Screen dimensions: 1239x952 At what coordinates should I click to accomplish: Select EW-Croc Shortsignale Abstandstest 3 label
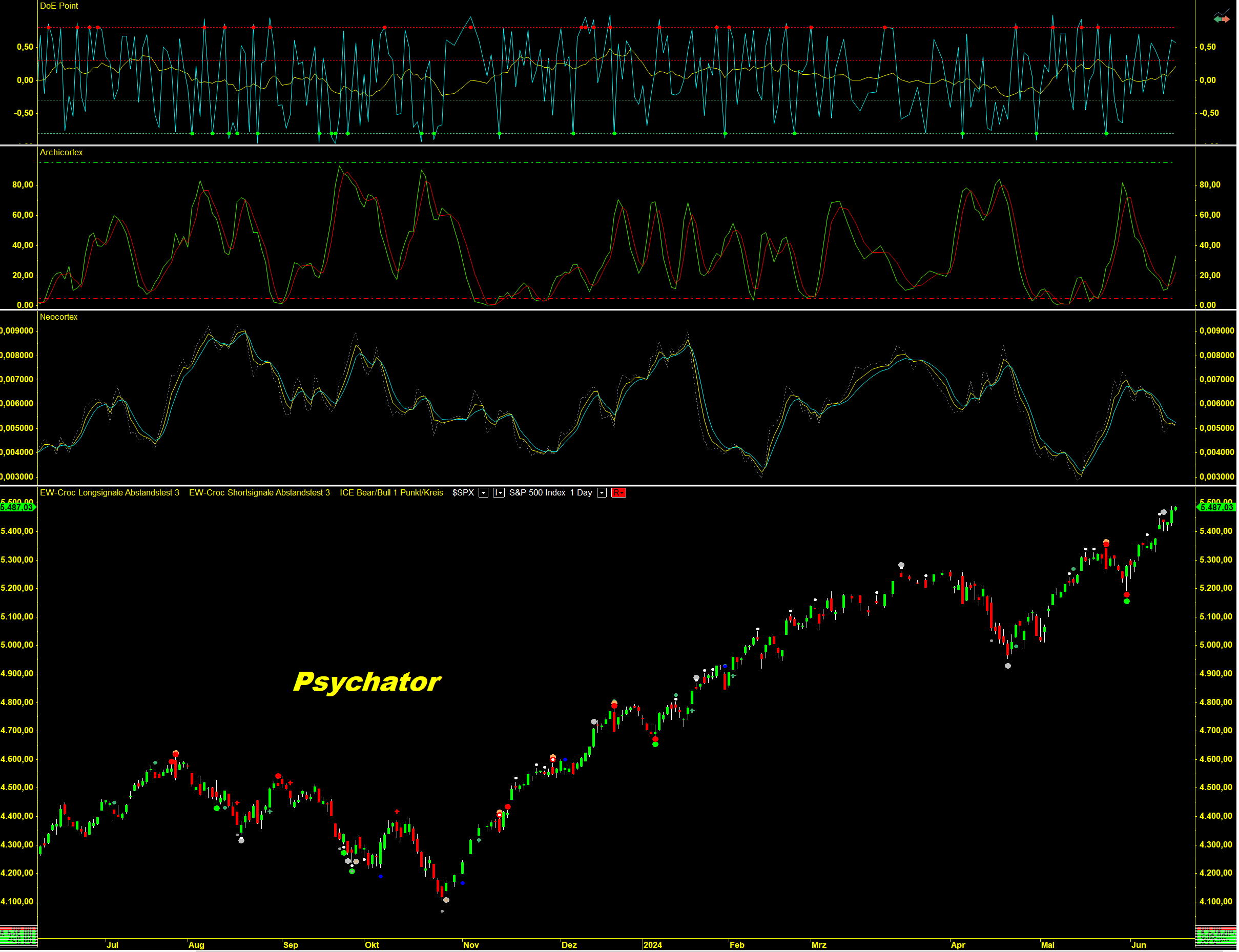(x=259, y=493)
